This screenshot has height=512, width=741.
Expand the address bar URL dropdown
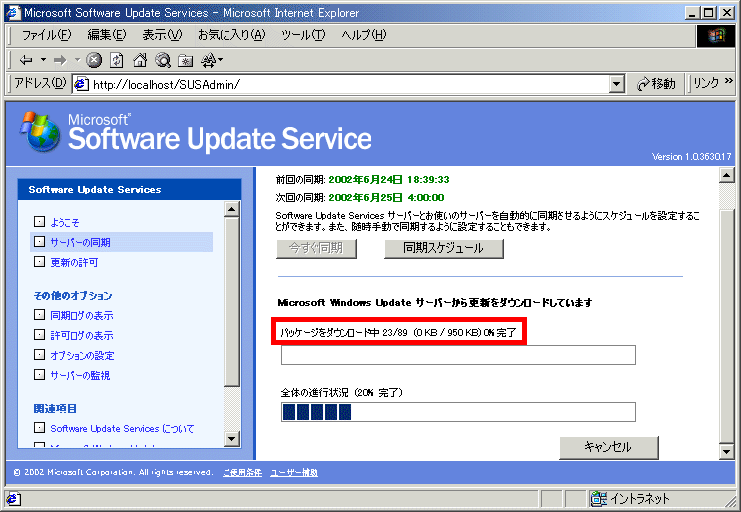click(x=616, y=85)
